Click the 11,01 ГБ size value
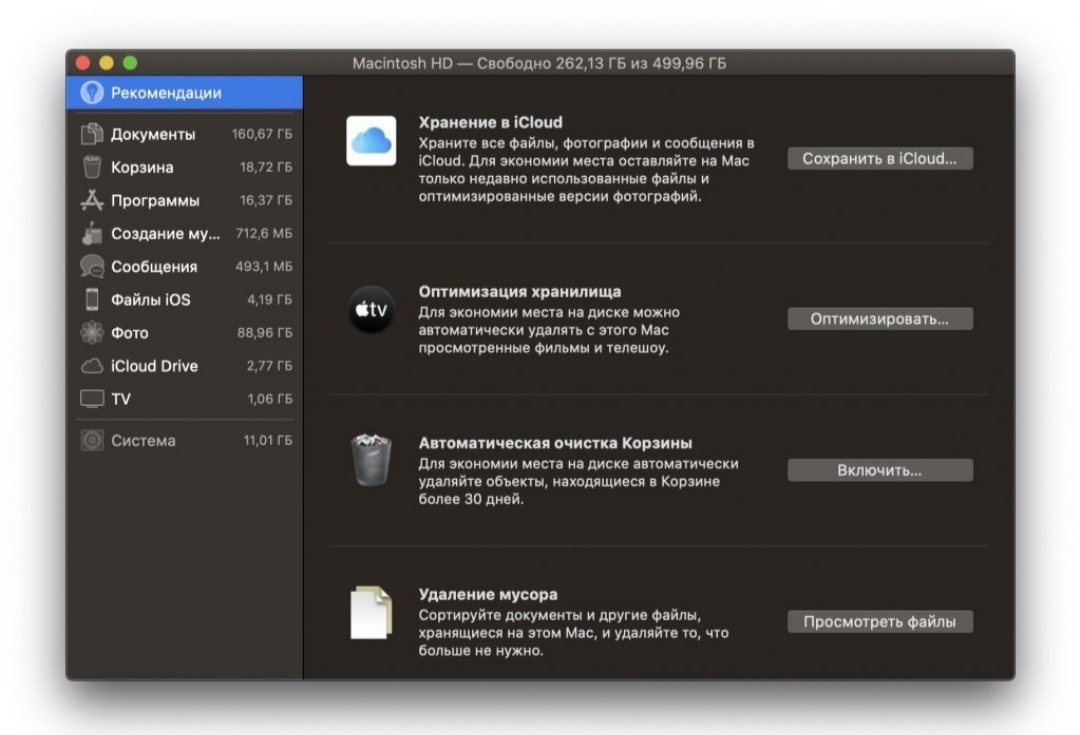 point(268,440)
